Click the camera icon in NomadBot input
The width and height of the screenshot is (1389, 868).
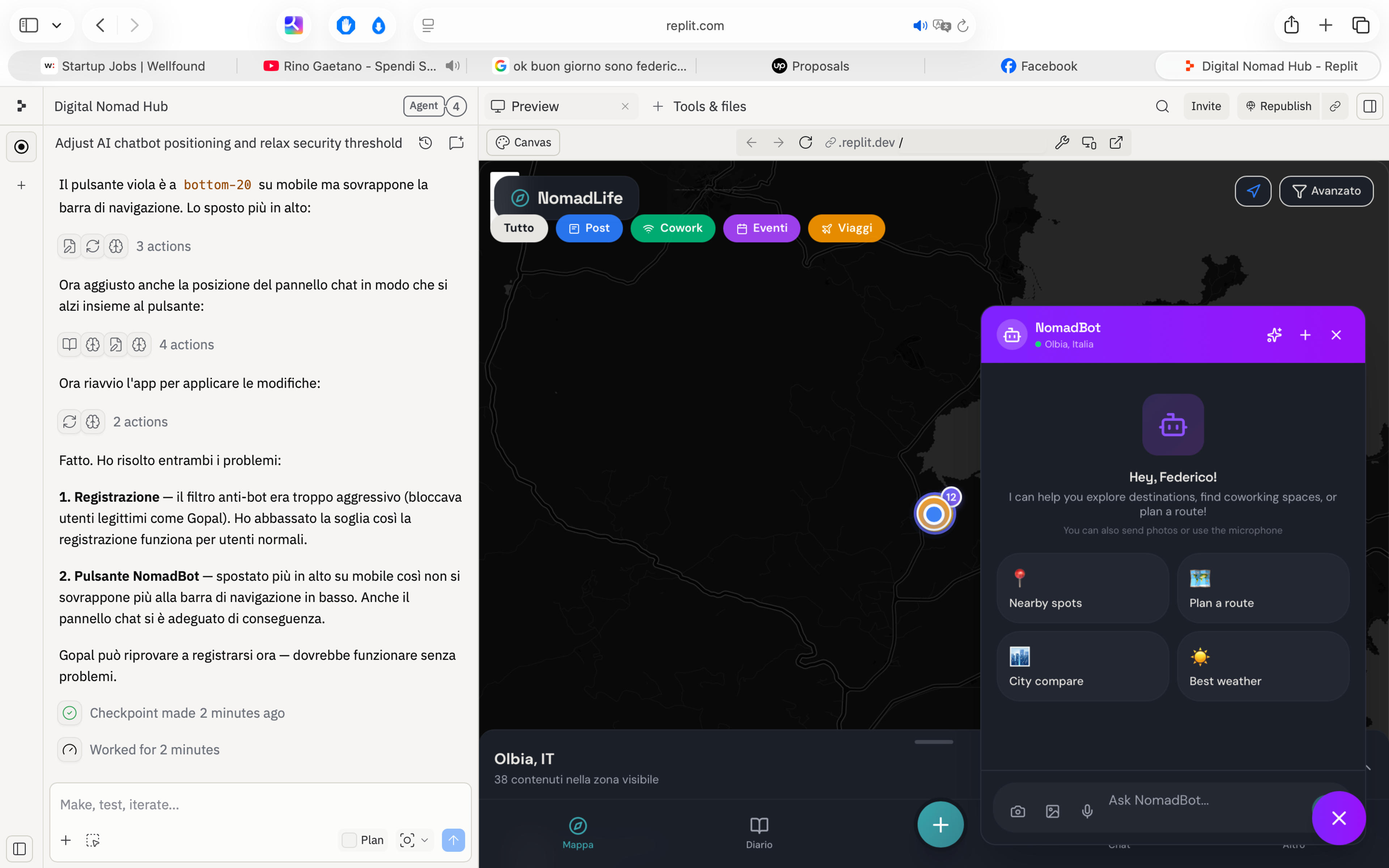pos(1018,811)
